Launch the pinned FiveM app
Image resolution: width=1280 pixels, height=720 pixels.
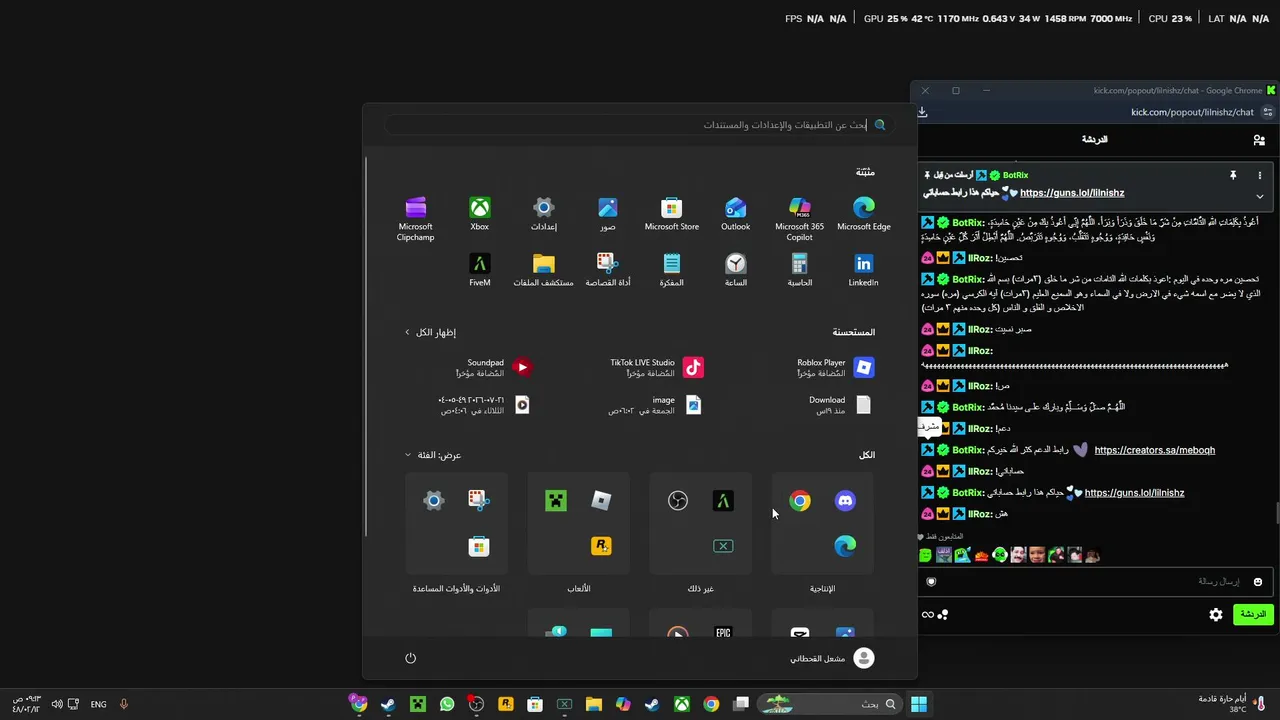pyautogui.click(x=479, y=270)
